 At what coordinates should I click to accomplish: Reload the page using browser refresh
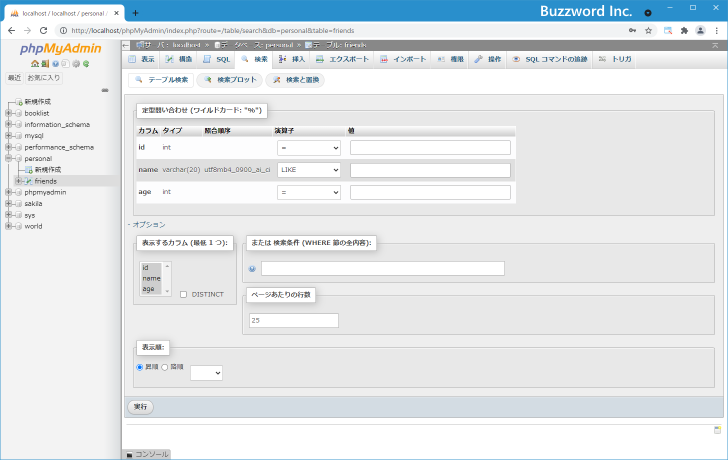(43, 30)
